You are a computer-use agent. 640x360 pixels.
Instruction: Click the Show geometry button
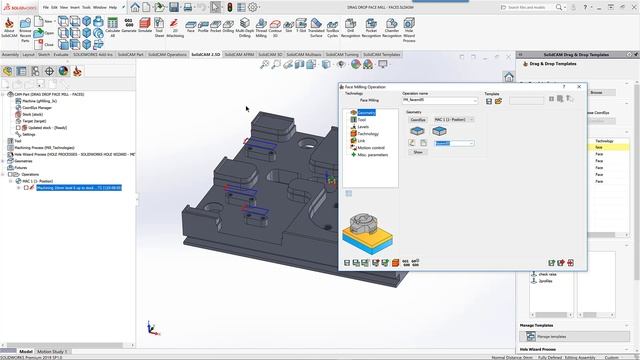point(418,152)
